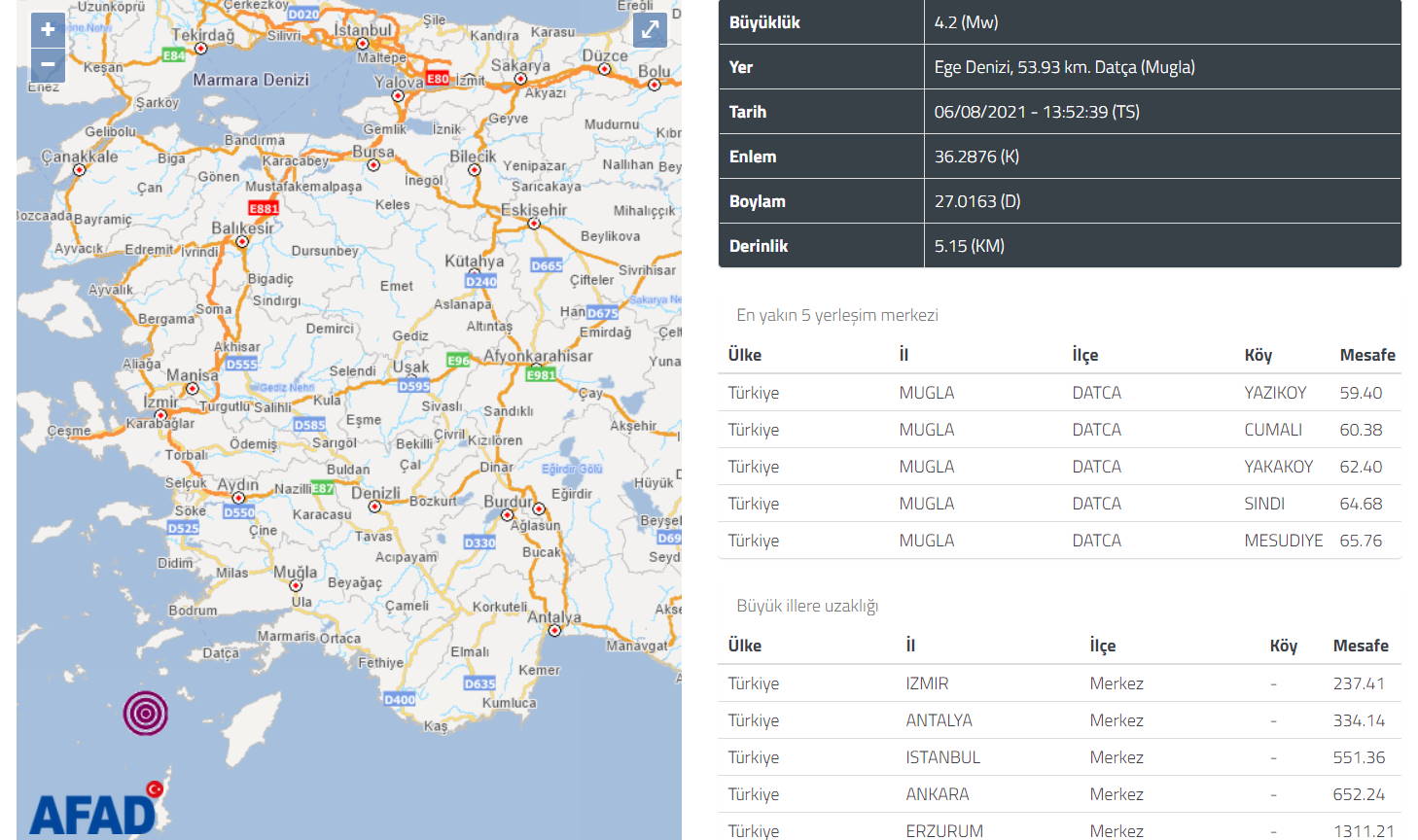Select the YAZIKOY row village name
The height and width of the screenshot is (840, 1418).
1275,393
